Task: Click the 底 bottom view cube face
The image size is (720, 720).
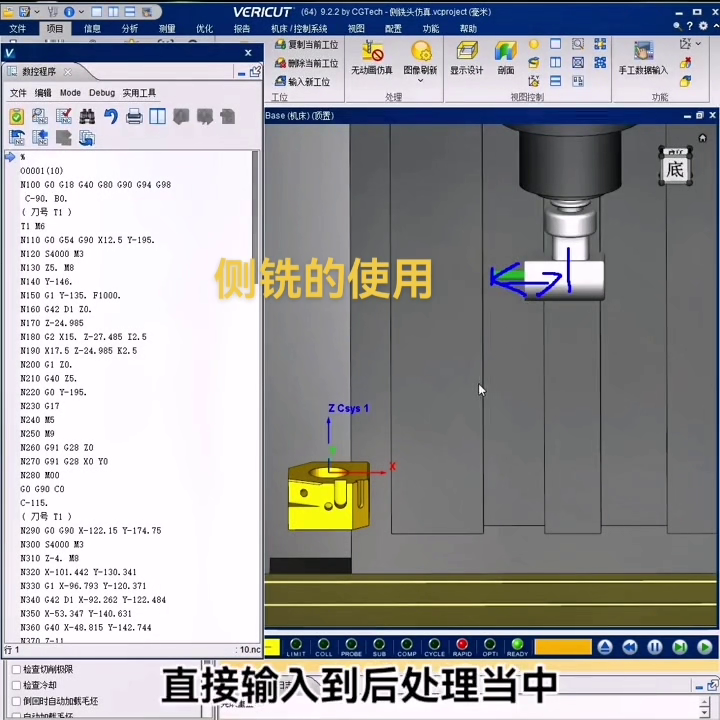Action: (675, 168)
